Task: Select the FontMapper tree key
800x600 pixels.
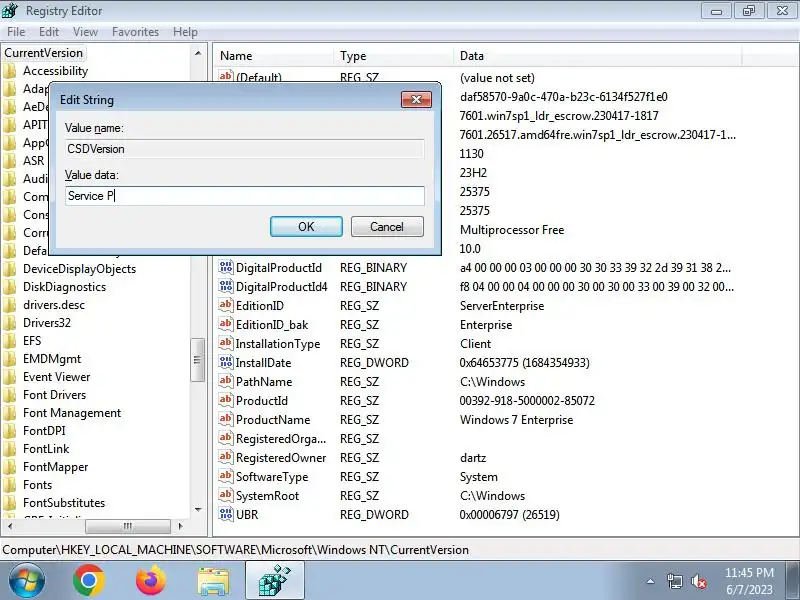Action: (x=55, y=467)
